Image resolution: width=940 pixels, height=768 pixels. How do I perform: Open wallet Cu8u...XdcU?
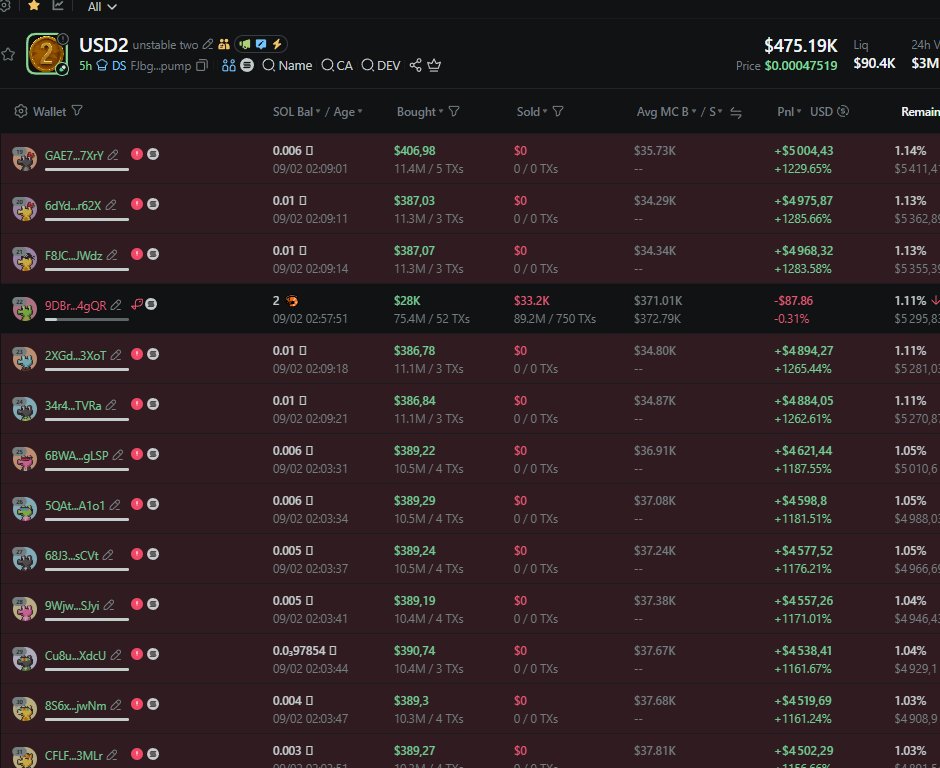click(x=76, y=655)
